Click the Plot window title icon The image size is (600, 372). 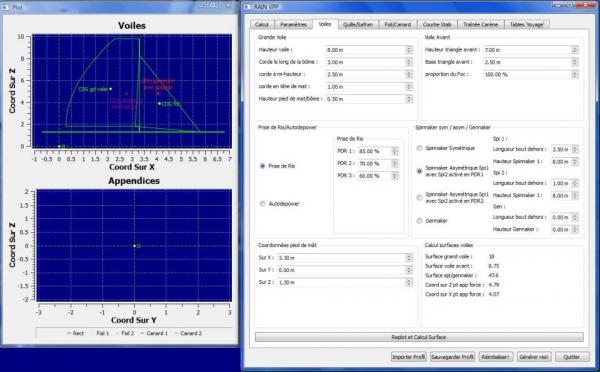[6, 7]
